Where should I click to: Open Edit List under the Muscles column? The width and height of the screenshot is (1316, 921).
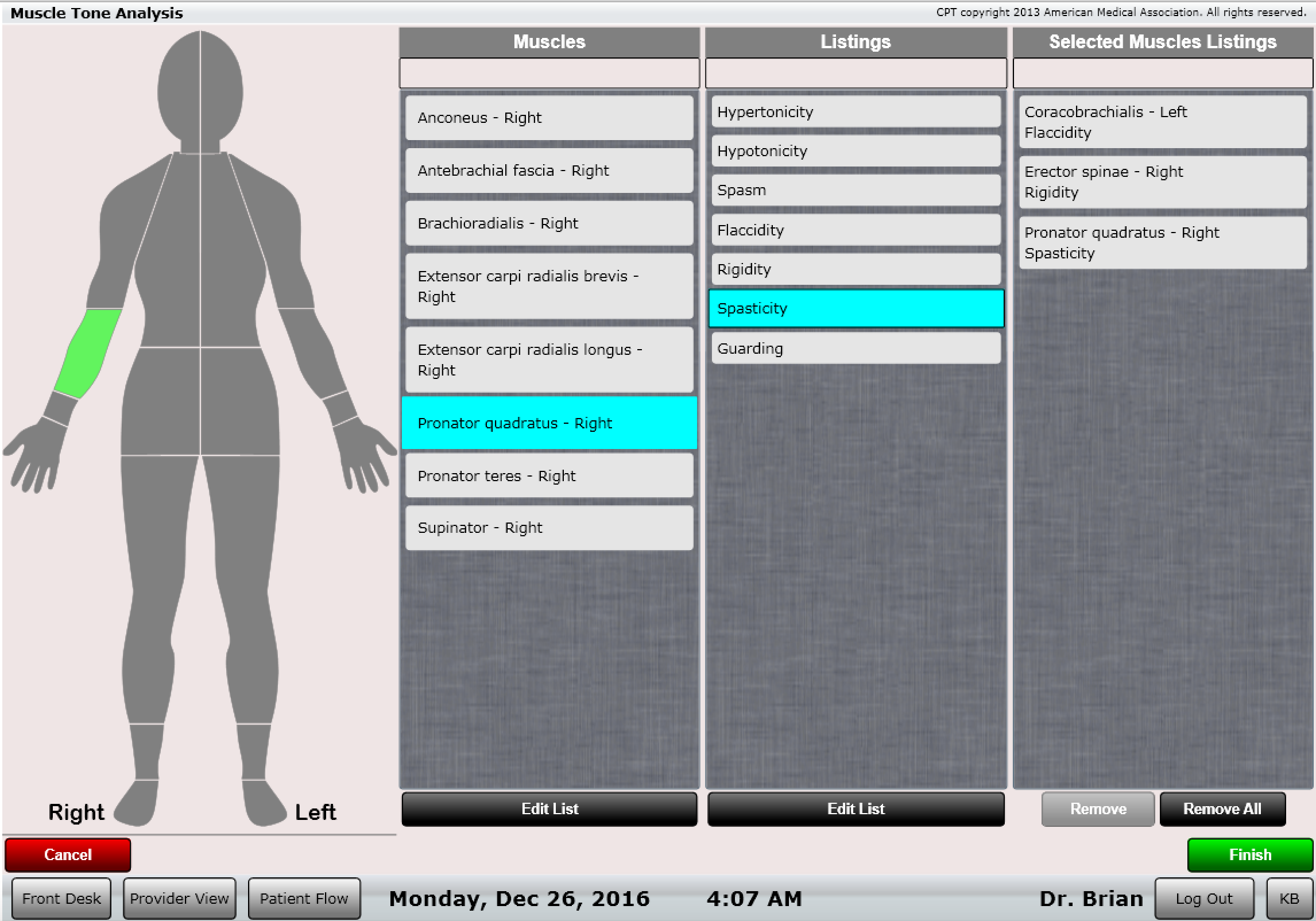(548, 808)
